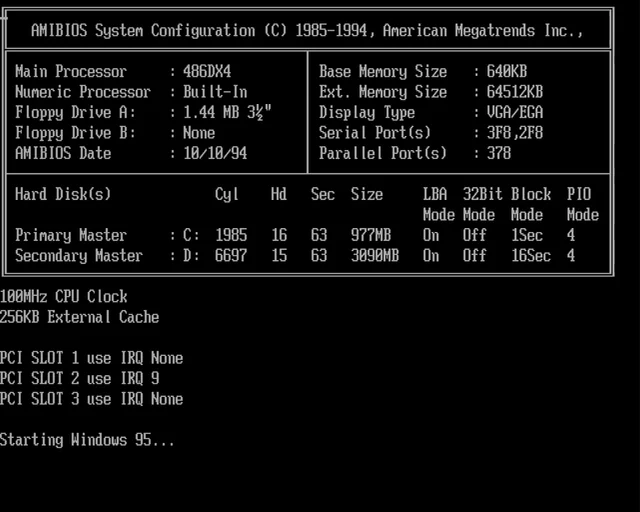The width and height of the screenshot is (640, 512).
Task: Click the Parallel Port(s) label
Action: tap(383, 154)
